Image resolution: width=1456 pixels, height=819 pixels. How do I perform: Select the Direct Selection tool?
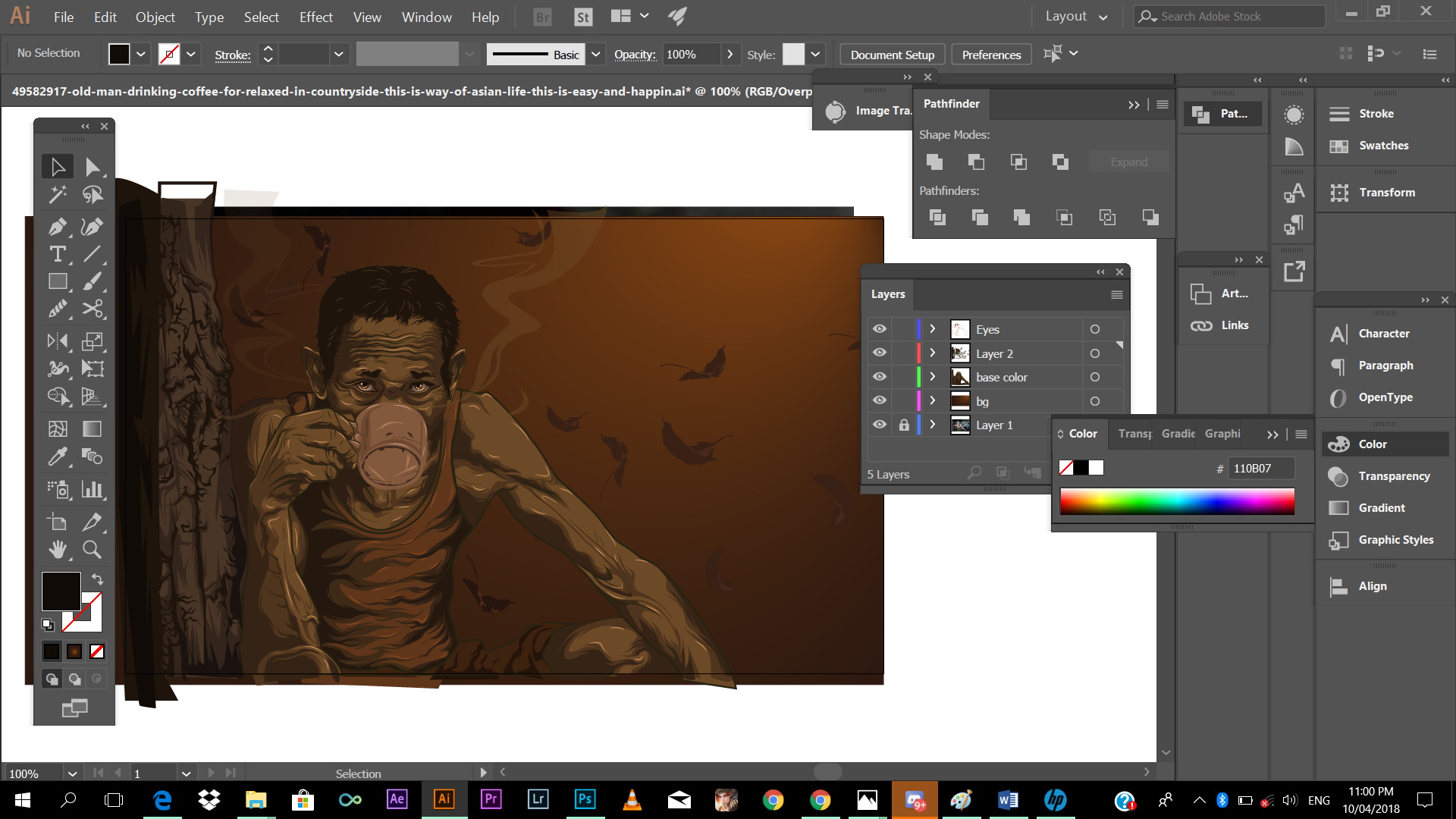92,167
